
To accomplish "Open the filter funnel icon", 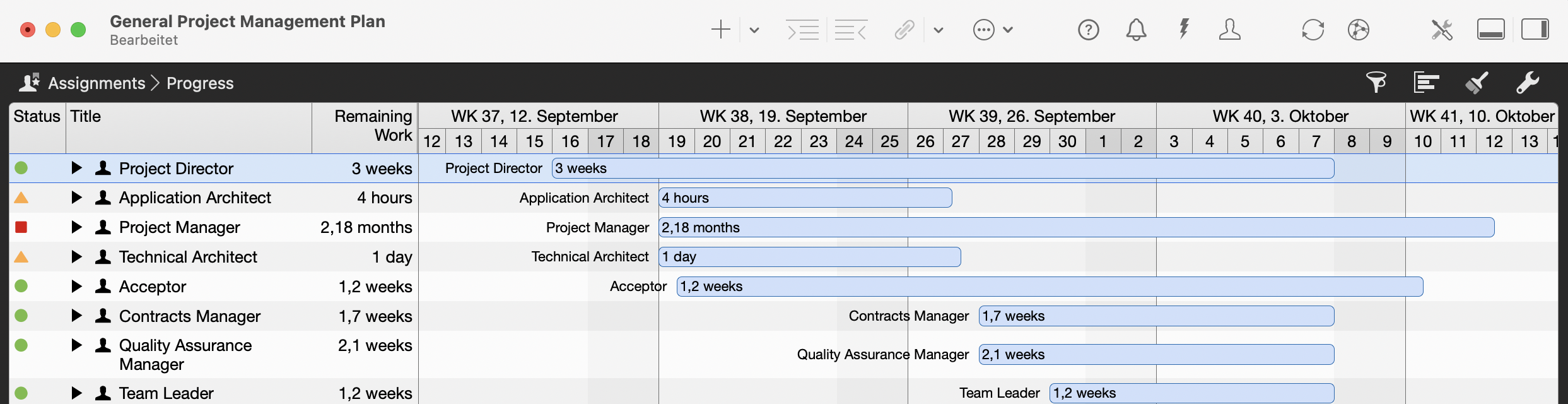I will coord(1376,83).
